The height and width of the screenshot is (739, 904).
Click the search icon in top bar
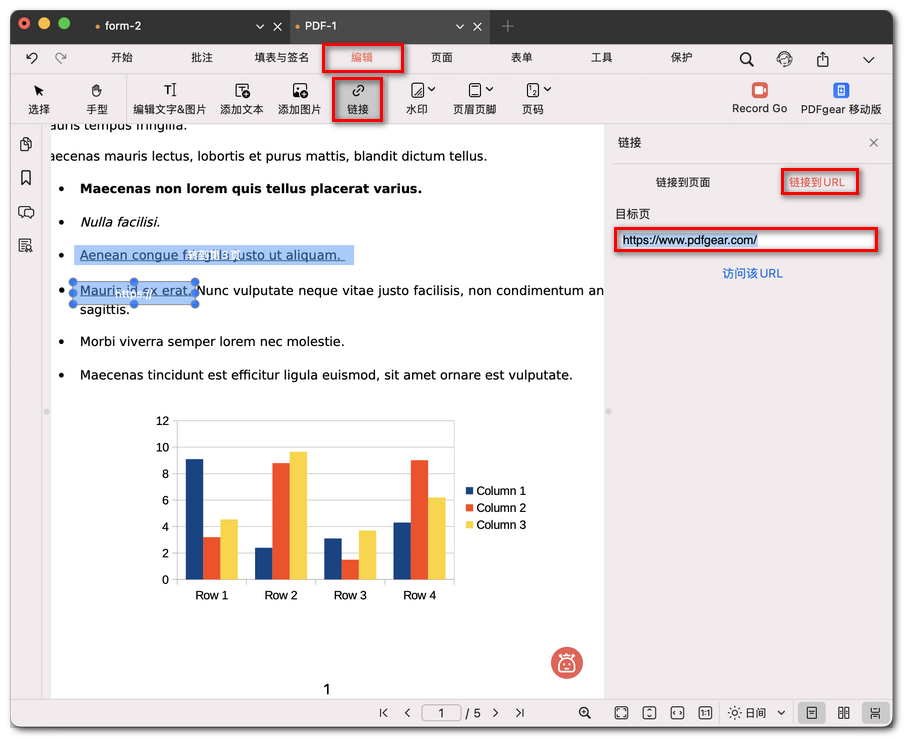coord(746,59)
